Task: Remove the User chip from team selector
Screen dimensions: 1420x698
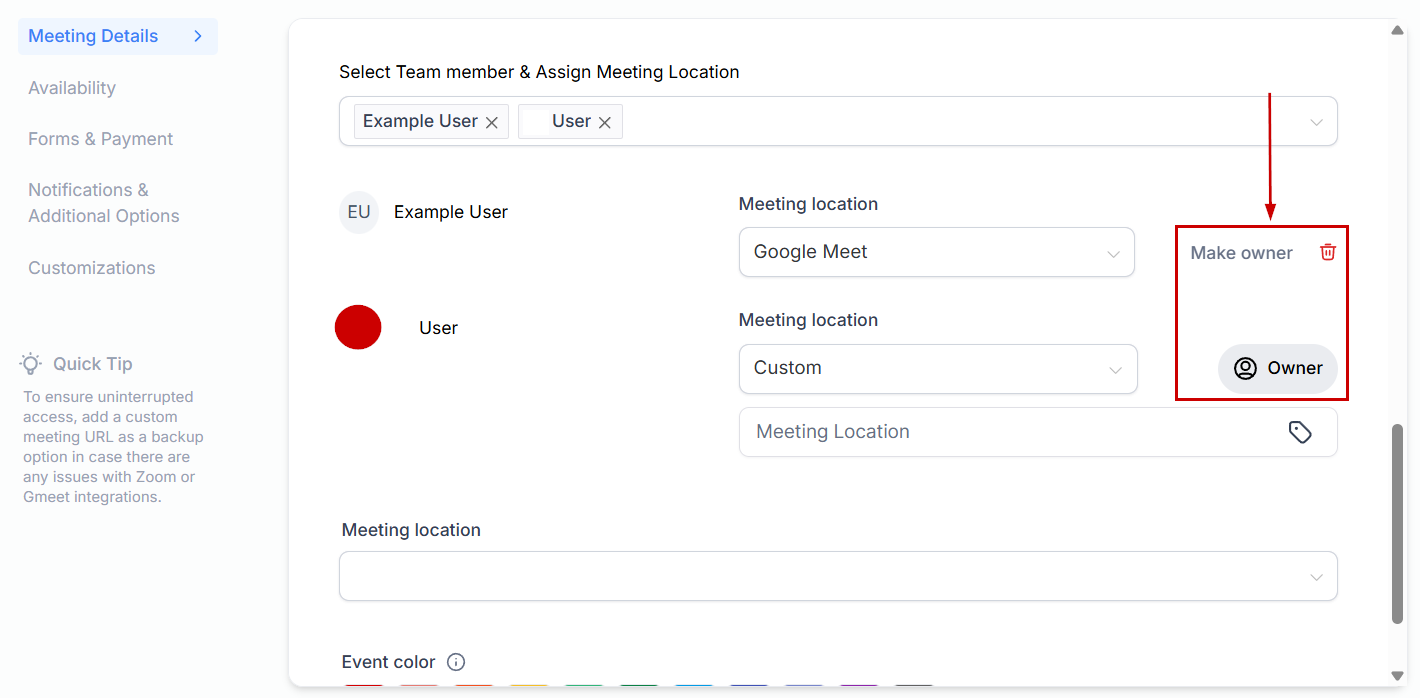Action: 605,122
